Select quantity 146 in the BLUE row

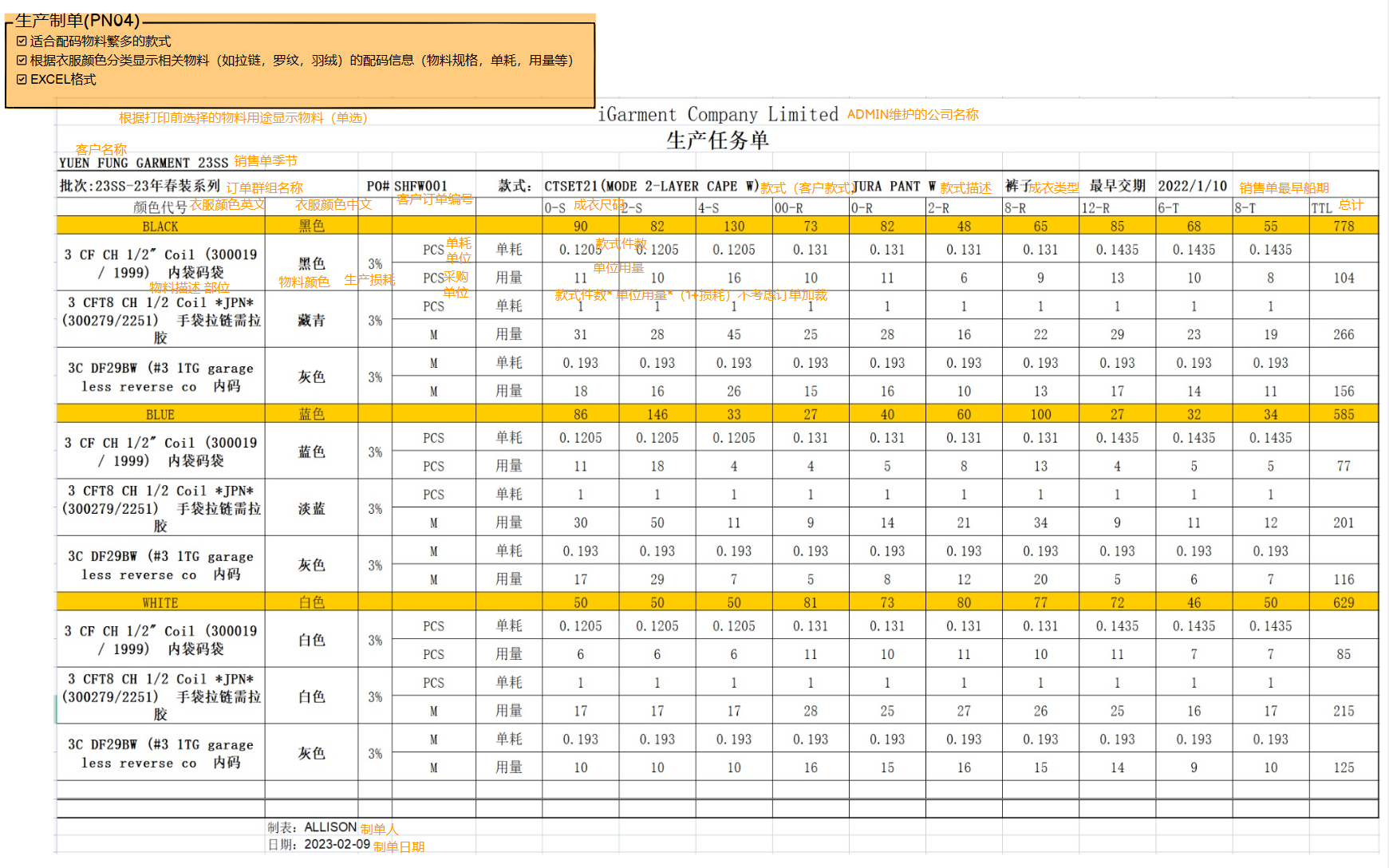point(657,415)
